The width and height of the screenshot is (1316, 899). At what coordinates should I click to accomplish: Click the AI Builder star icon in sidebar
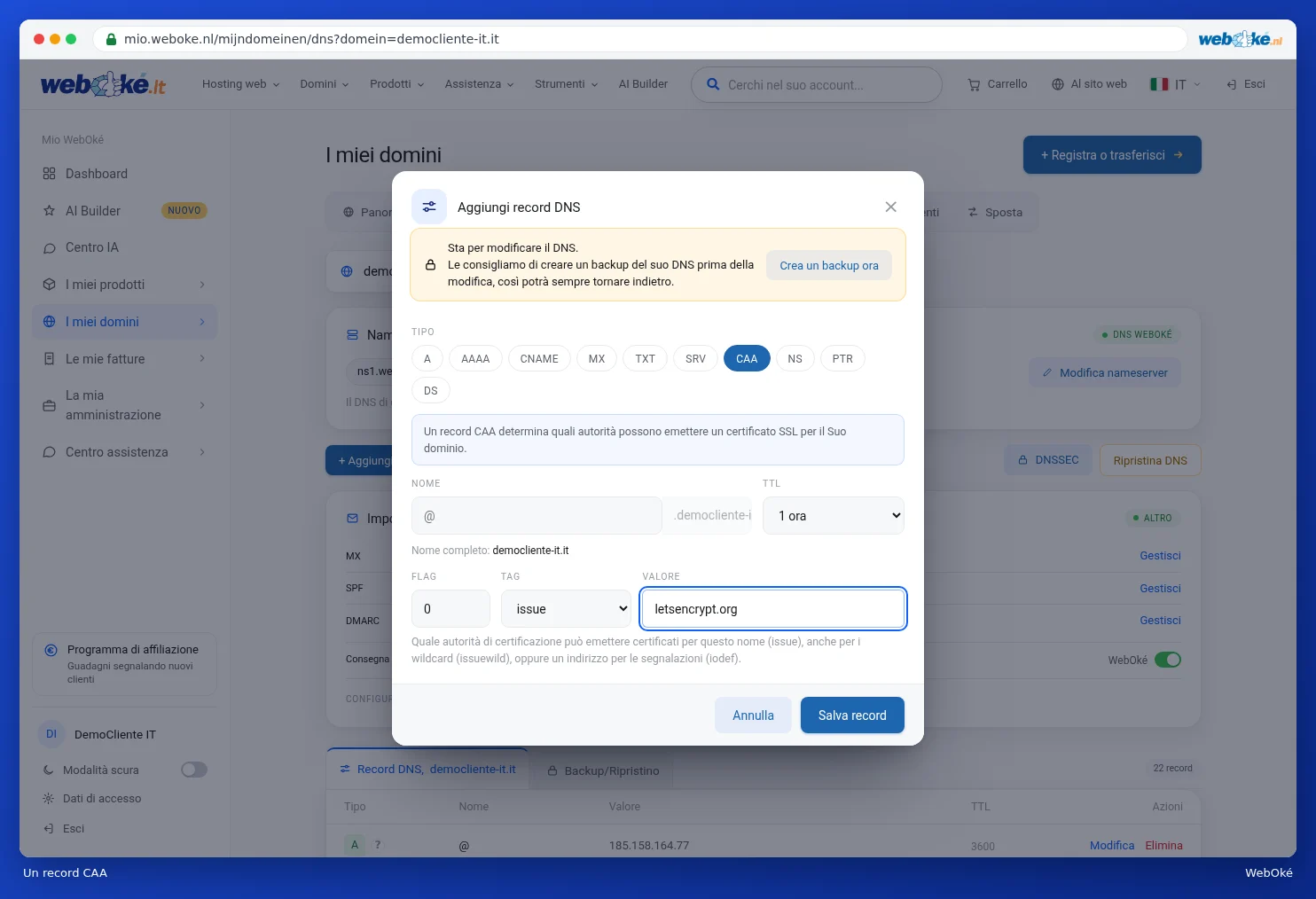point(49,211)
